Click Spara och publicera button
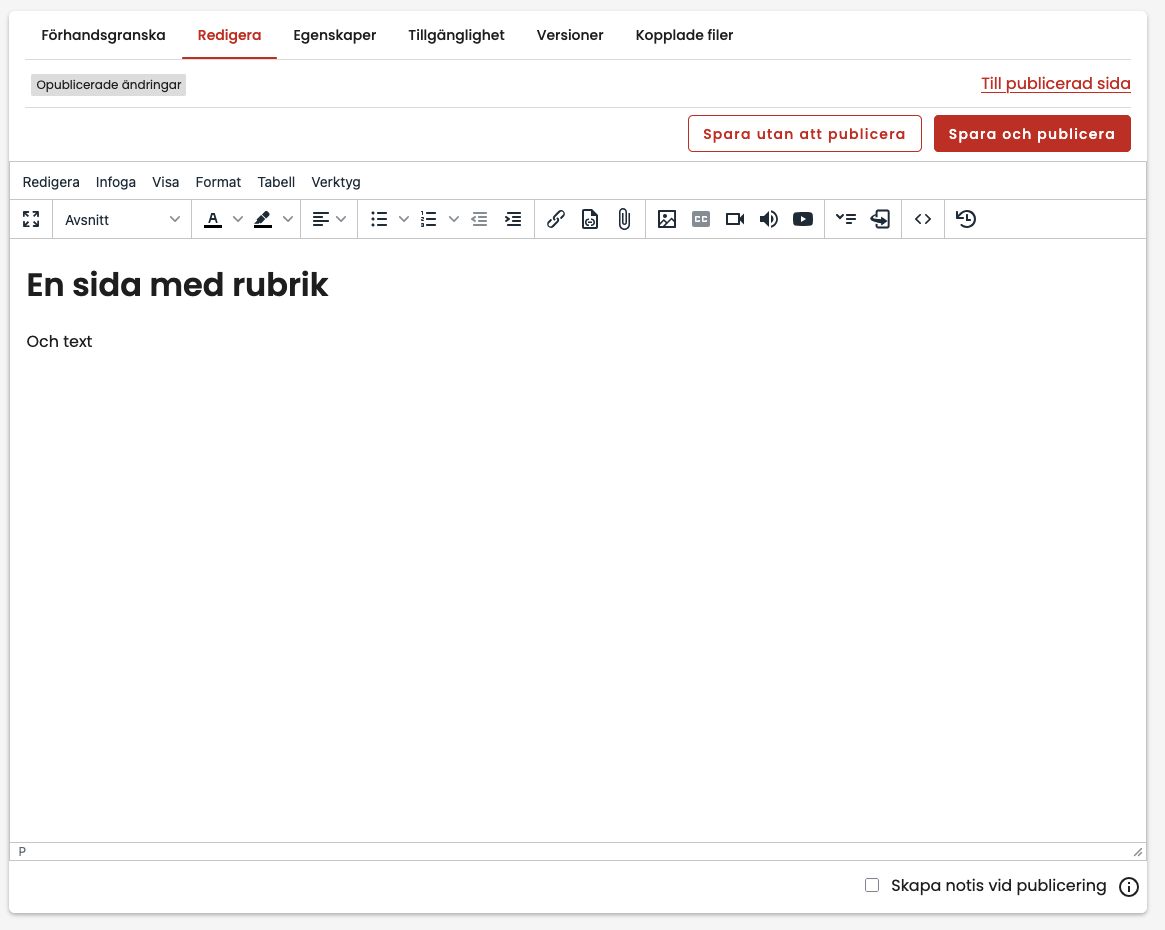 coord(1032,134)
